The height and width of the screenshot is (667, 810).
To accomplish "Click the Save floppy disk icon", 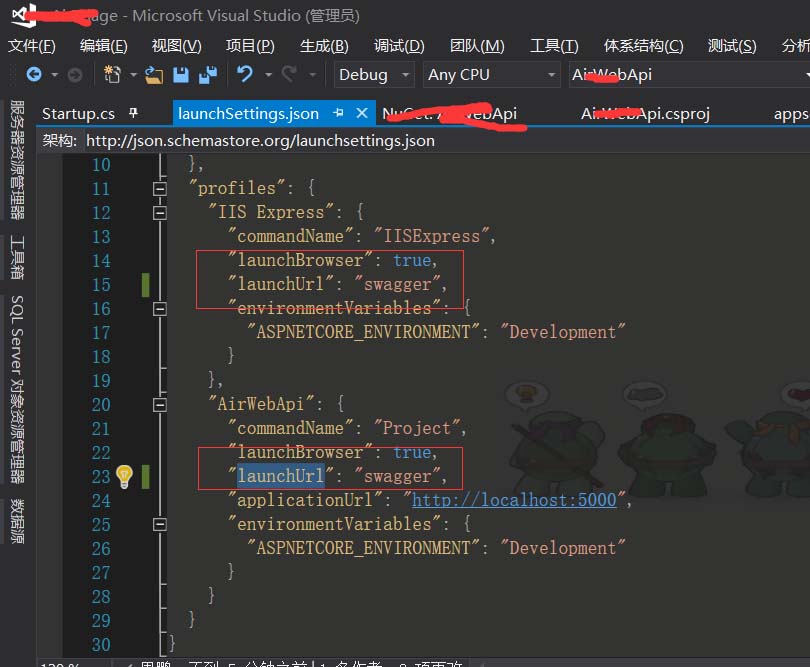I will pos(180,75).
